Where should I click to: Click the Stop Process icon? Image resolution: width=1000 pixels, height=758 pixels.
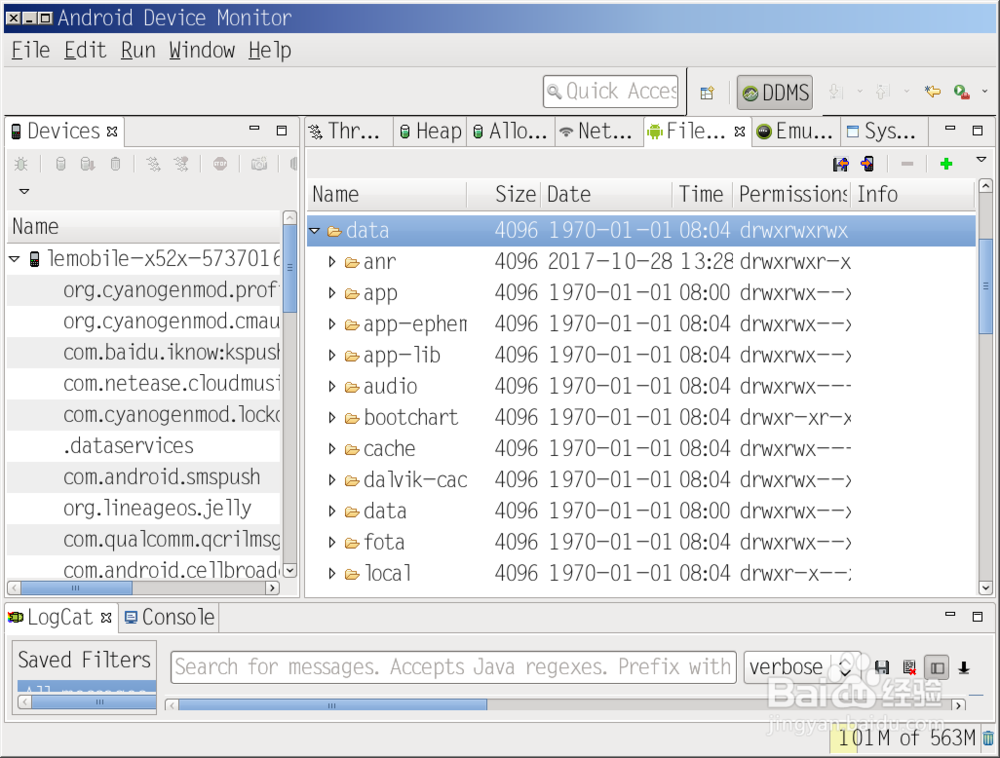point(220,164)
